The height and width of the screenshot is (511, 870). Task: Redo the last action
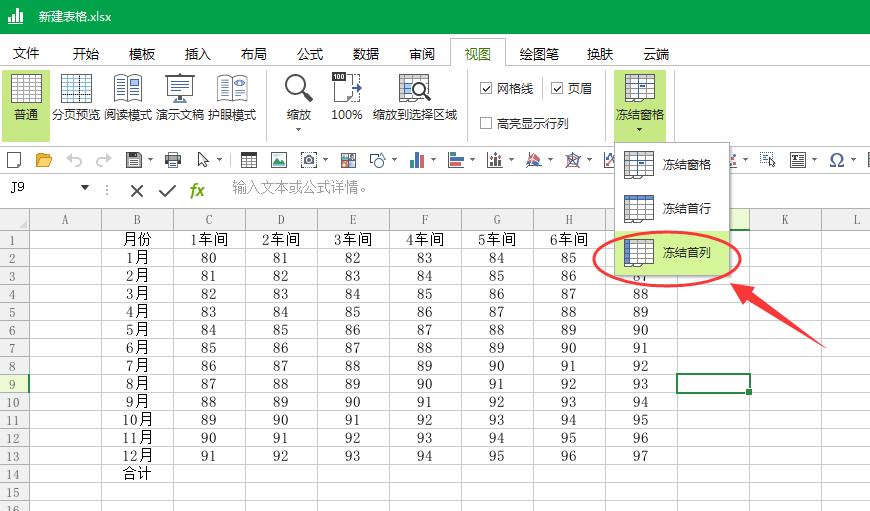click(x=103, y=160)
